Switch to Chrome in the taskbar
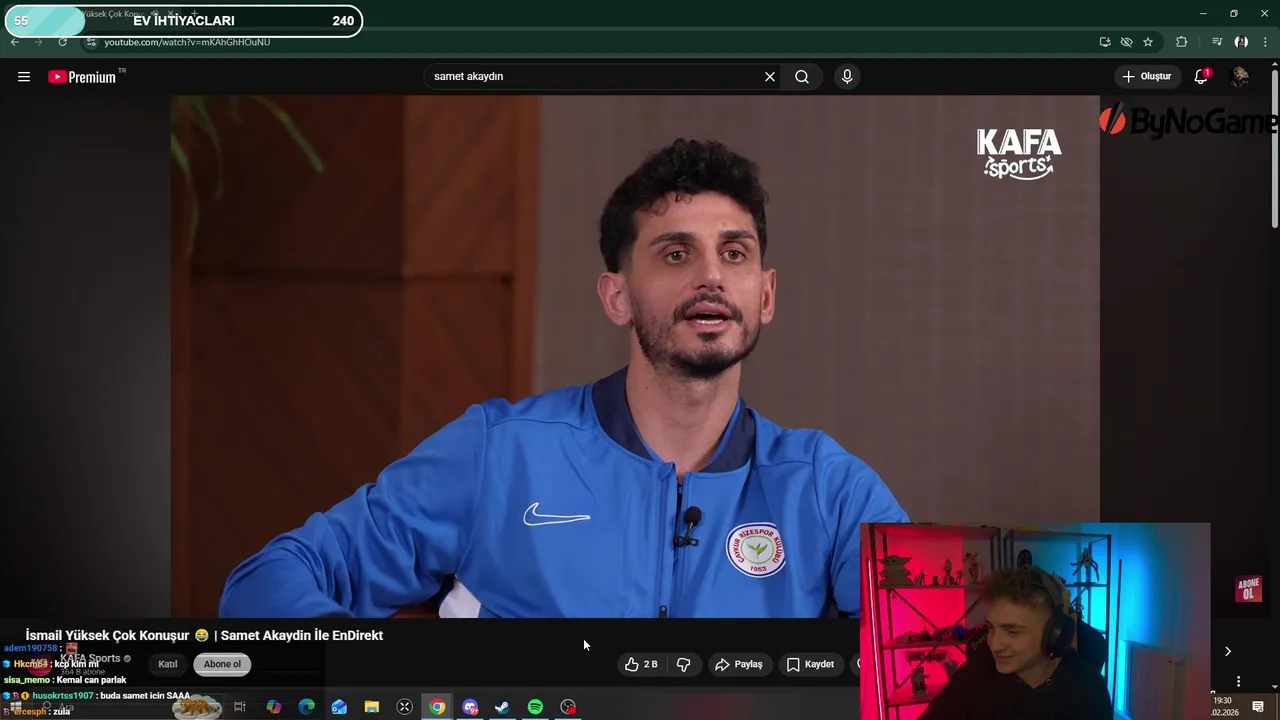The height and width of the screenshot is (720, 1280). pyautogui.click(x=437, y=707)
